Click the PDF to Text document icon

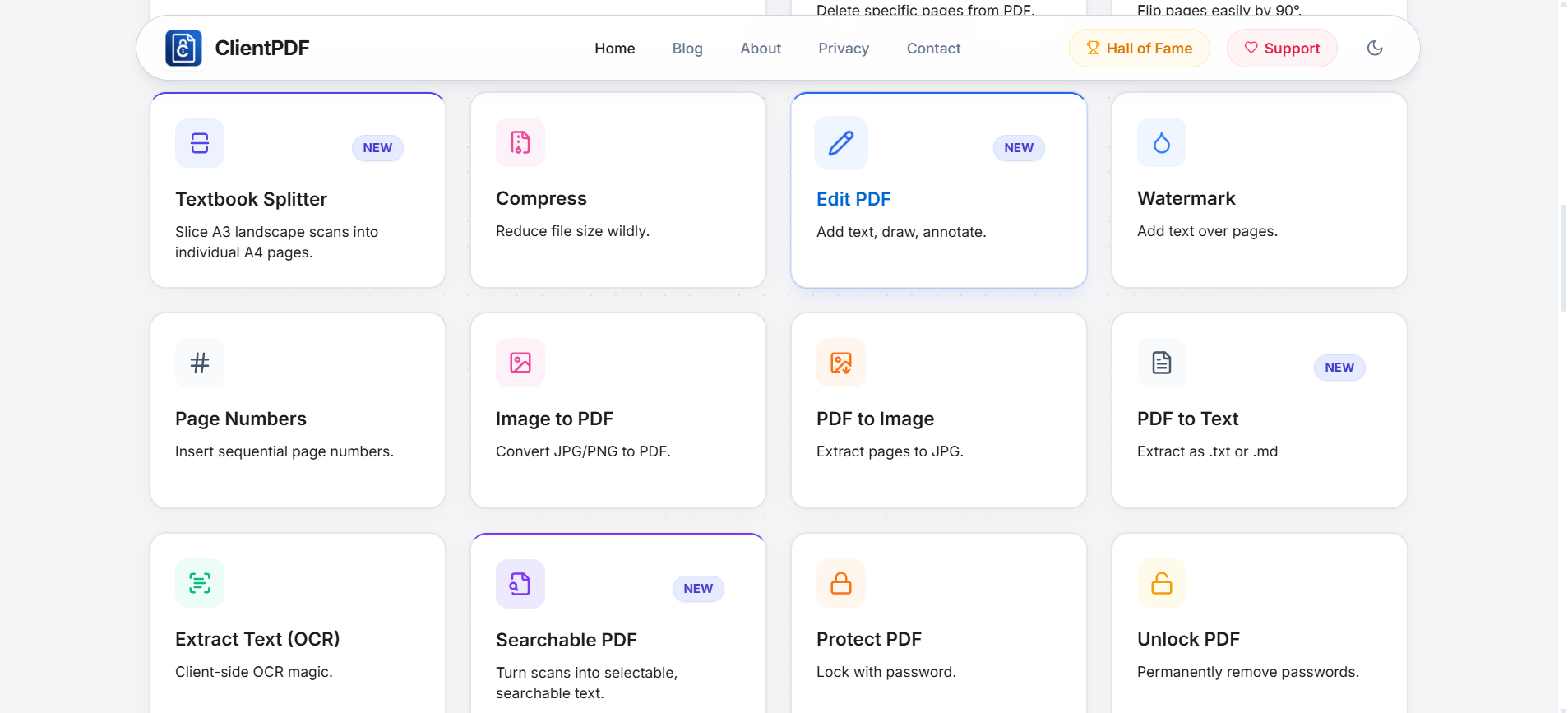click(1162, 363)
